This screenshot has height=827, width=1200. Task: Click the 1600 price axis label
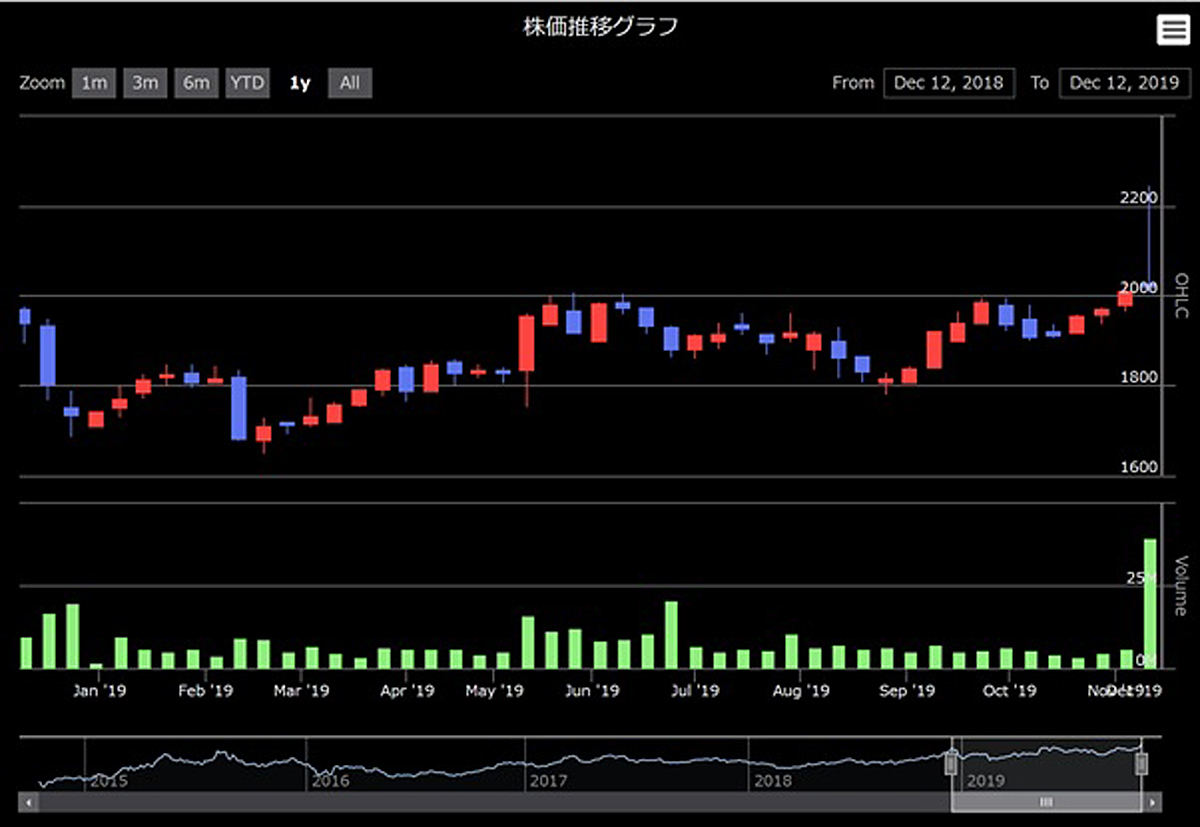(1138, 467)
